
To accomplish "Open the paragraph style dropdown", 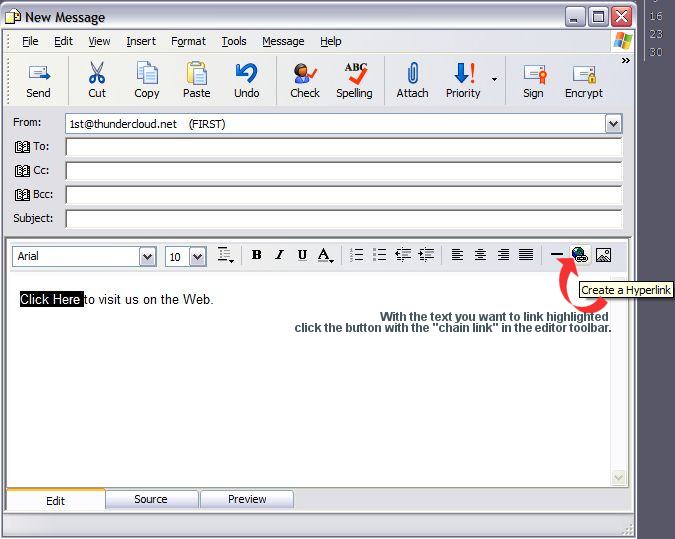I will [x=225, y=255].
